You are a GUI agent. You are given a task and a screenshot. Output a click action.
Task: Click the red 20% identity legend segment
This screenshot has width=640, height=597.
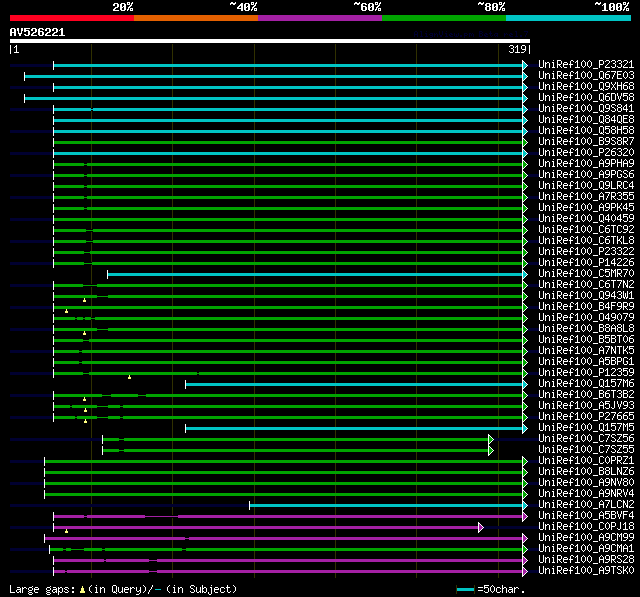click(x=71, y=18)
